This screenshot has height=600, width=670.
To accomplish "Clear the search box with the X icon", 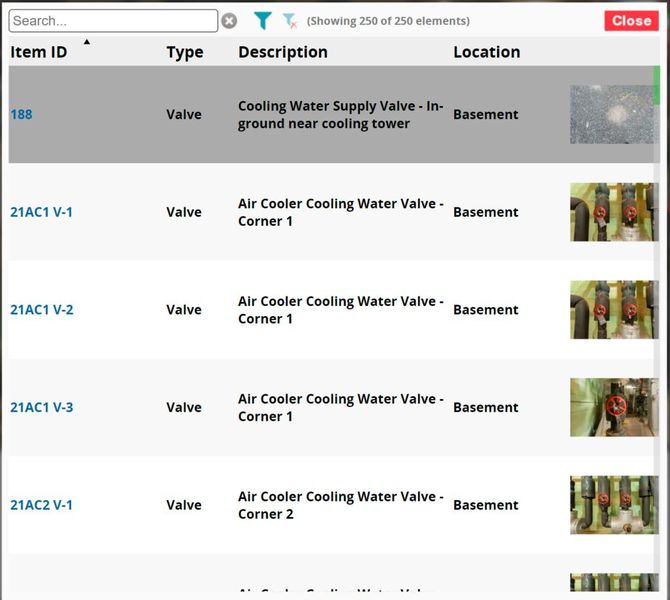I will click(x=229, y=21).
